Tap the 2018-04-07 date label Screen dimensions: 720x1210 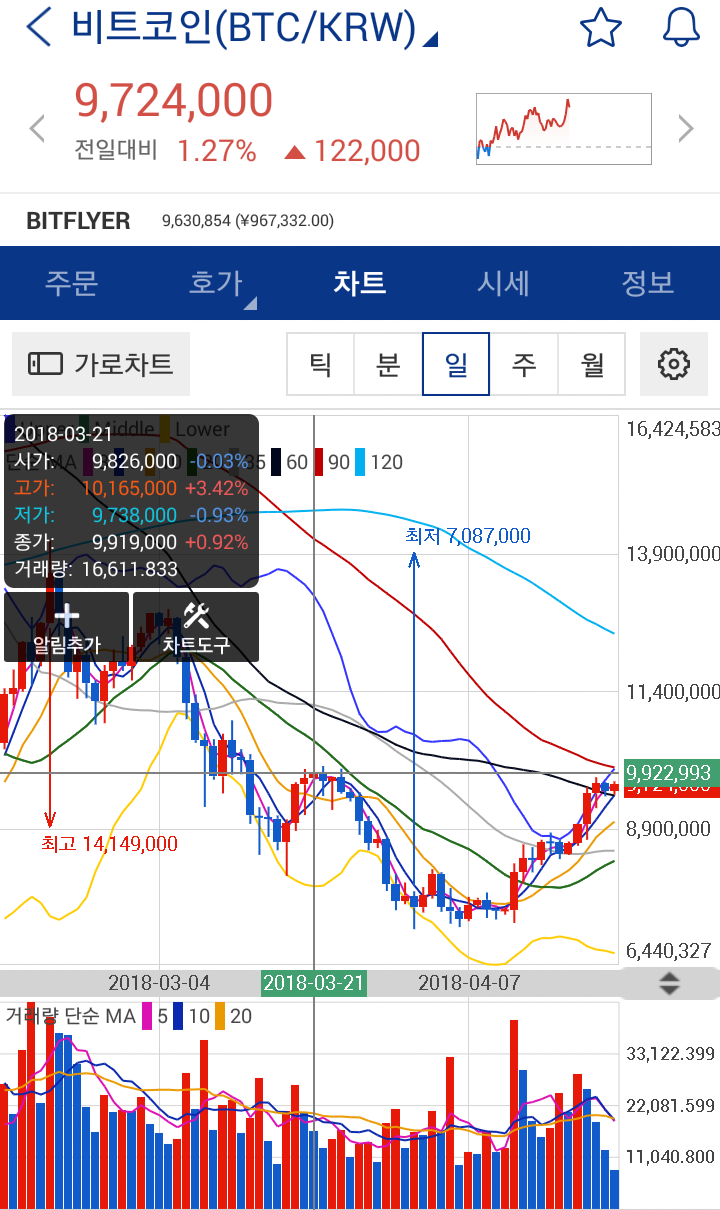(469, 982)
